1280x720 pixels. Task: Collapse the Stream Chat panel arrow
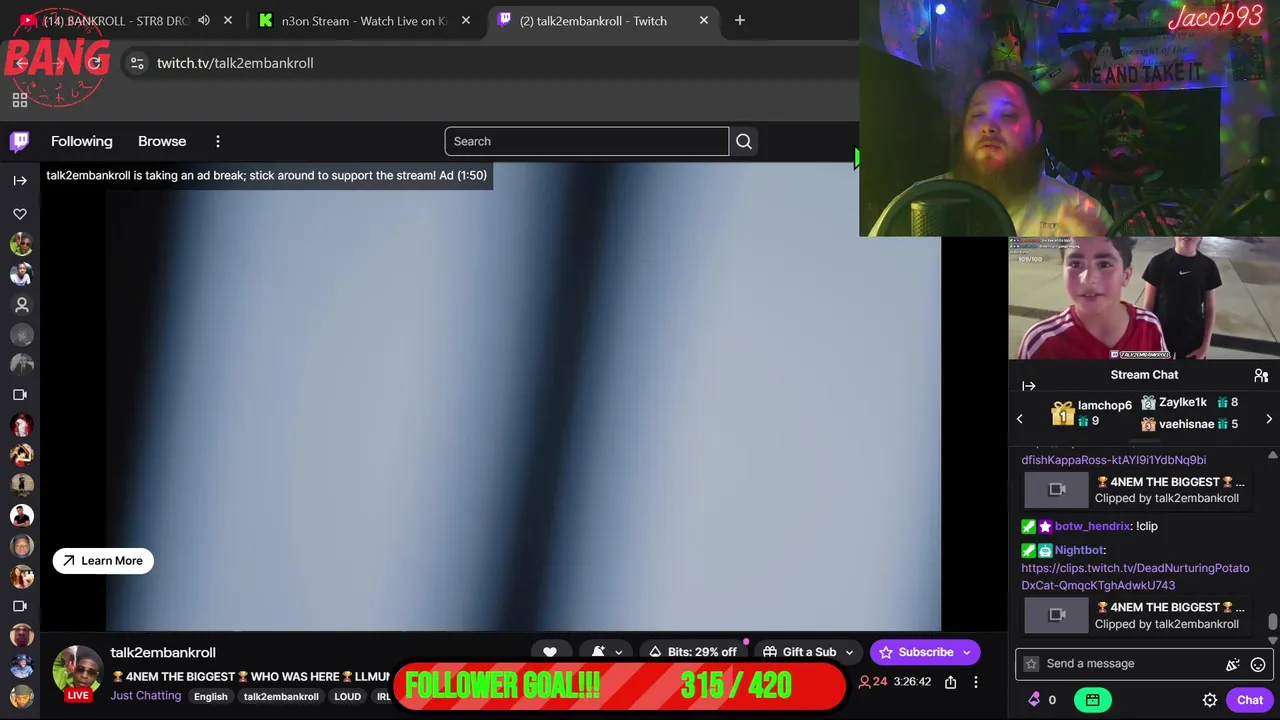pyautogui.click(x=1029, y=386)
